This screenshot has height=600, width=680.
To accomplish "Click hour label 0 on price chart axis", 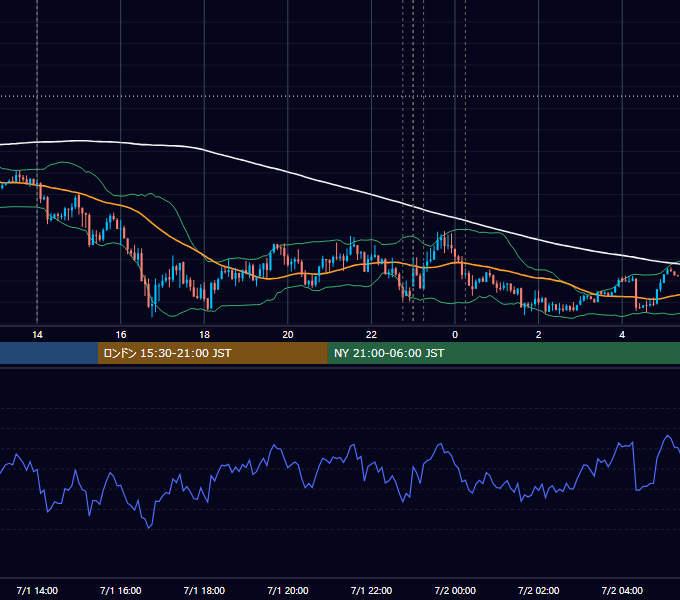I will pyautogui.click(x=455, y=335).
